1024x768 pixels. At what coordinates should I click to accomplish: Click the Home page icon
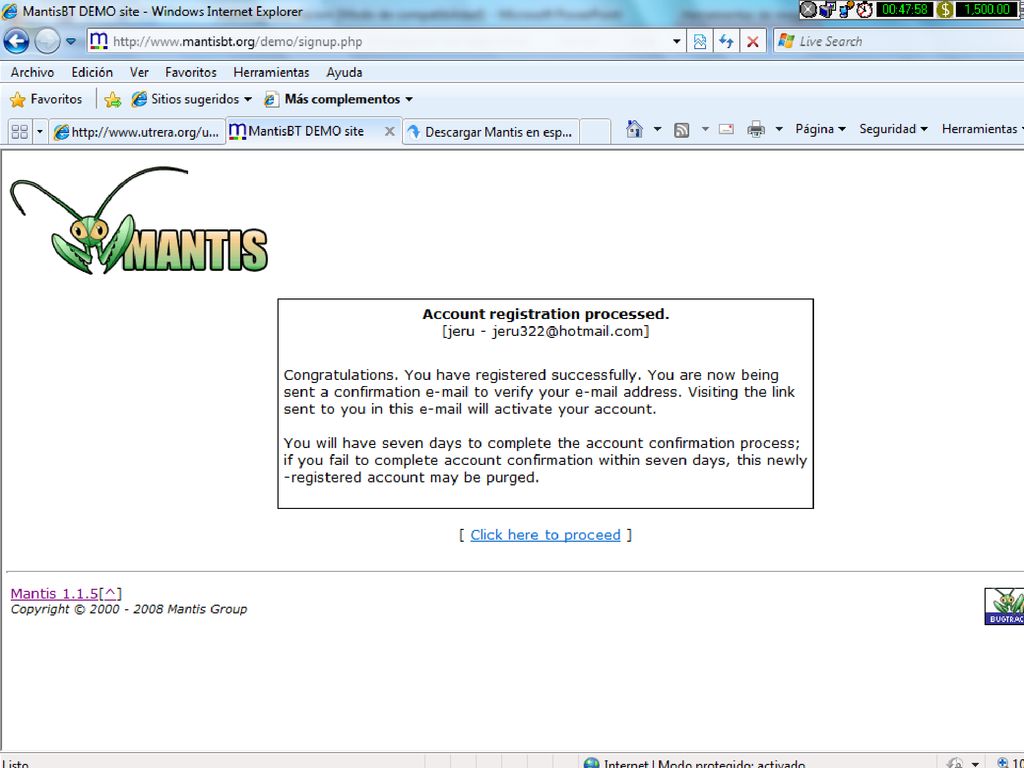coord(634,129)
